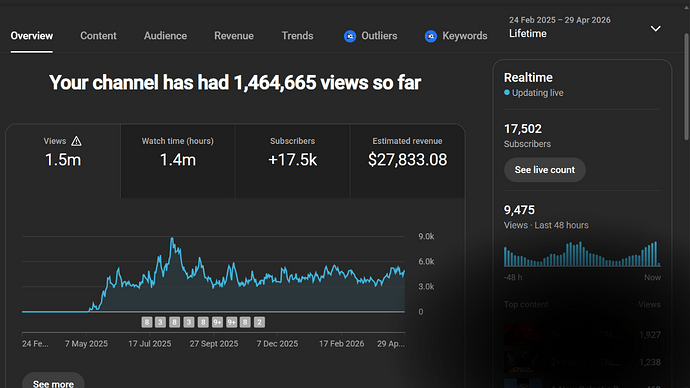Go to the Revenue tab
Image resolution: width=690 pixels, height=388 pixels.
pos(234,36)
